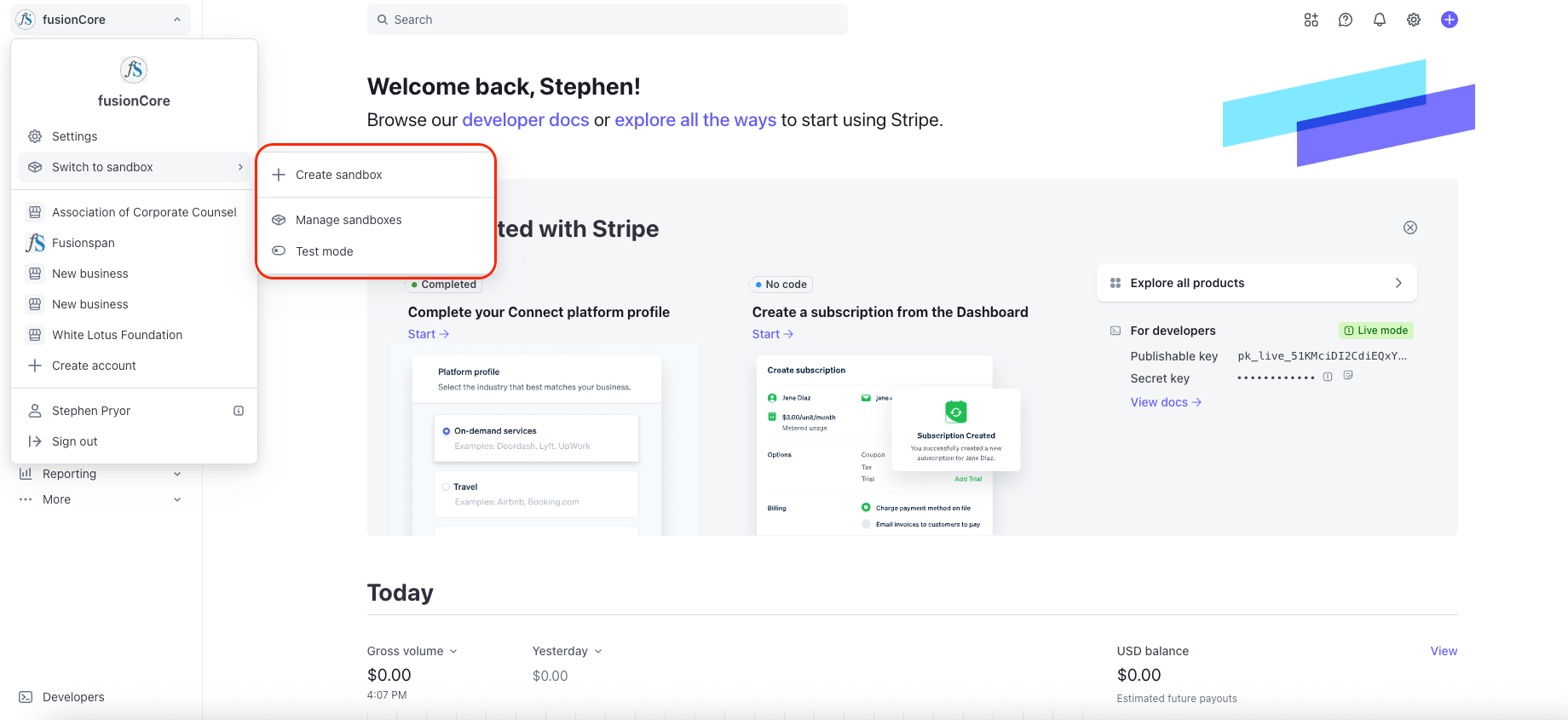
Task: Switch to Test mode
Action: click(376, 251)
